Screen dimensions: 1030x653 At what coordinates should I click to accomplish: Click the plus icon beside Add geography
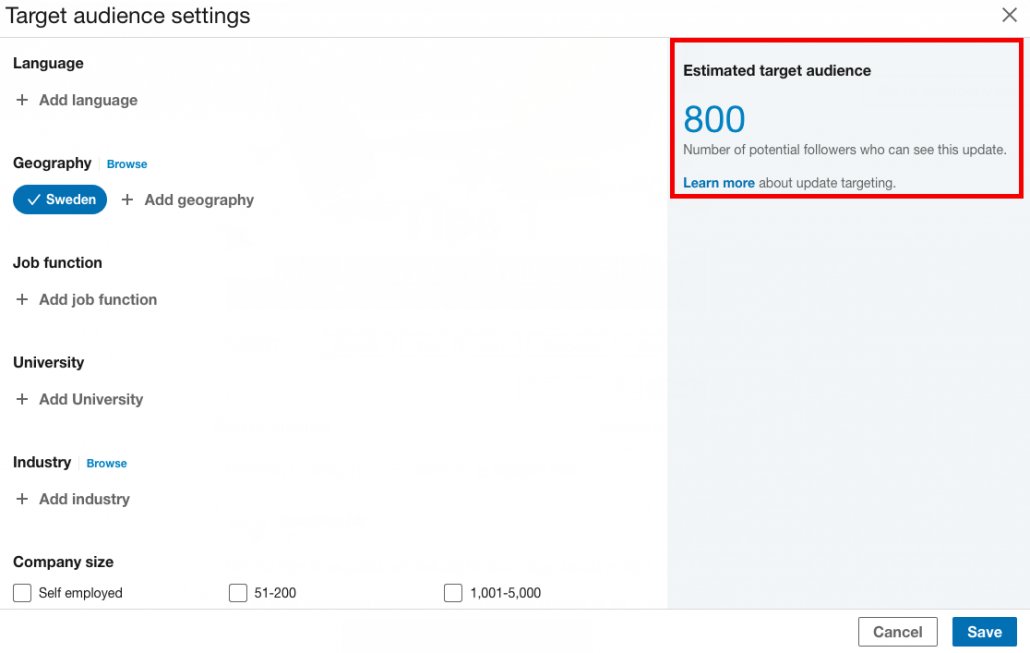pyautogui.click(x=127, y=200)
